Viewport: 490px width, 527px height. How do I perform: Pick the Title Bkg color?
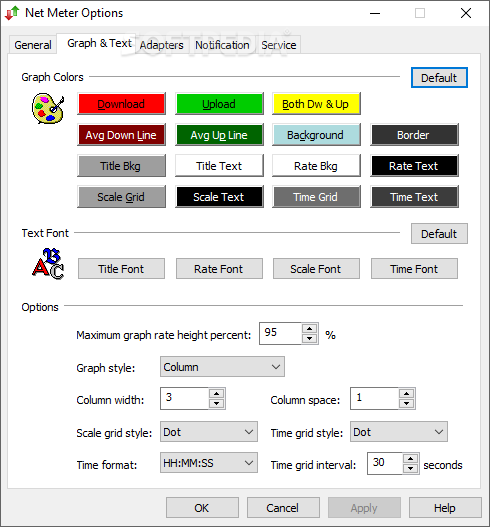coord(121,166)
